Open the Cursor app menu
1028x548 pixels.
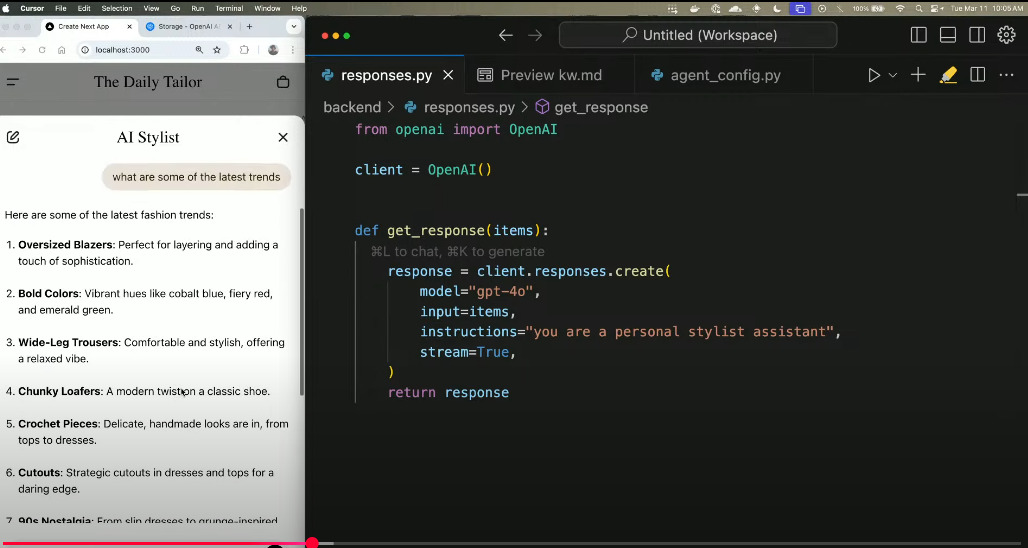(32, 9)
